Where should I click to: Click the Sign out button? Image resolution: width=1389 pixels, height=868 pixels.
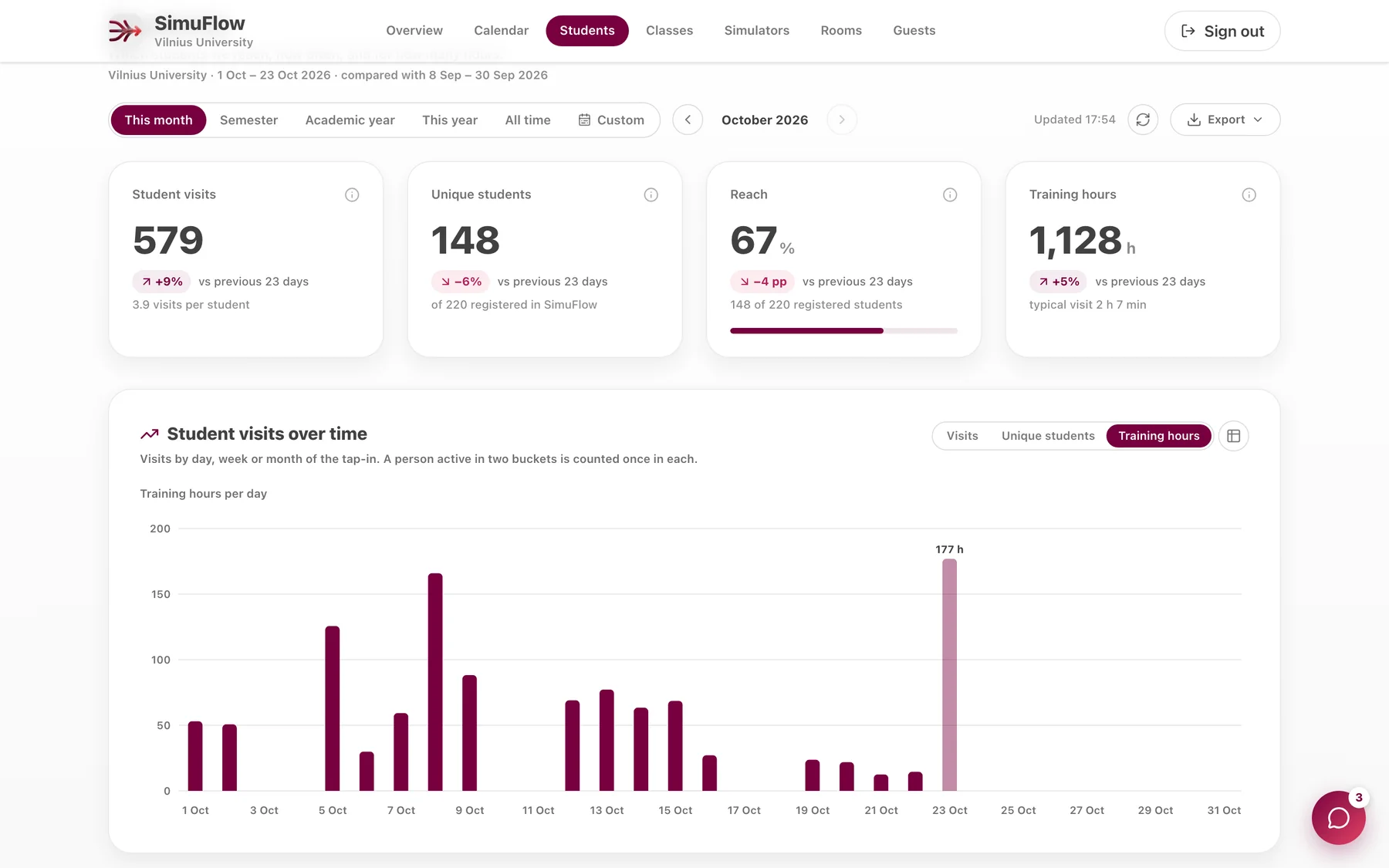point(1222,31)
